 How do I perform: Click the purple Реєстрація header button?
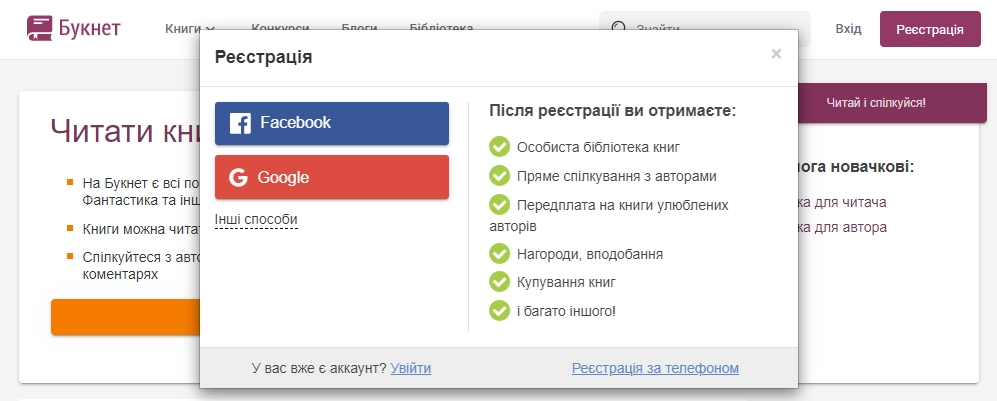point(930,29)
